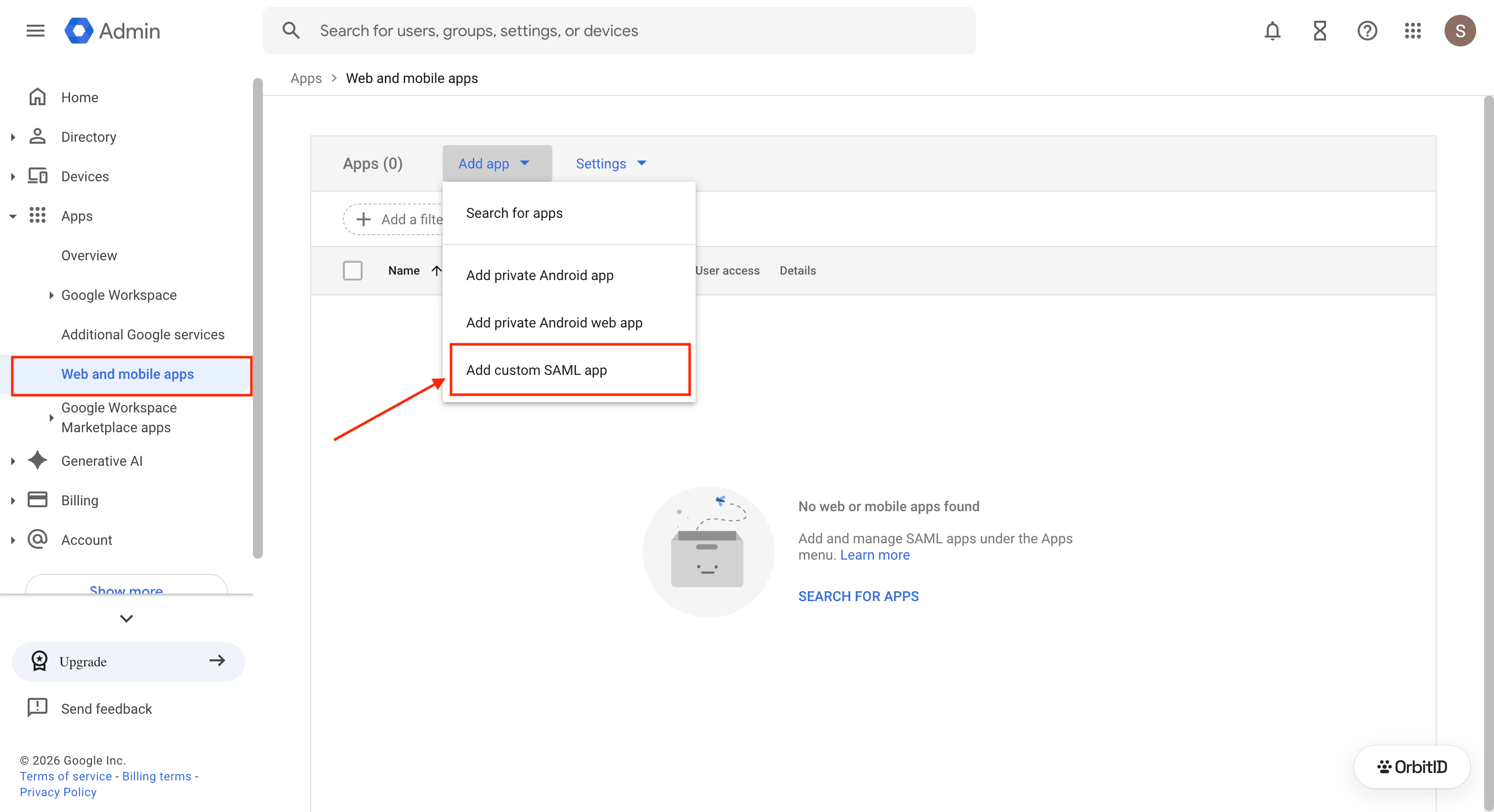
Task: Click the Upgrade button
Action: pos(128,661)
